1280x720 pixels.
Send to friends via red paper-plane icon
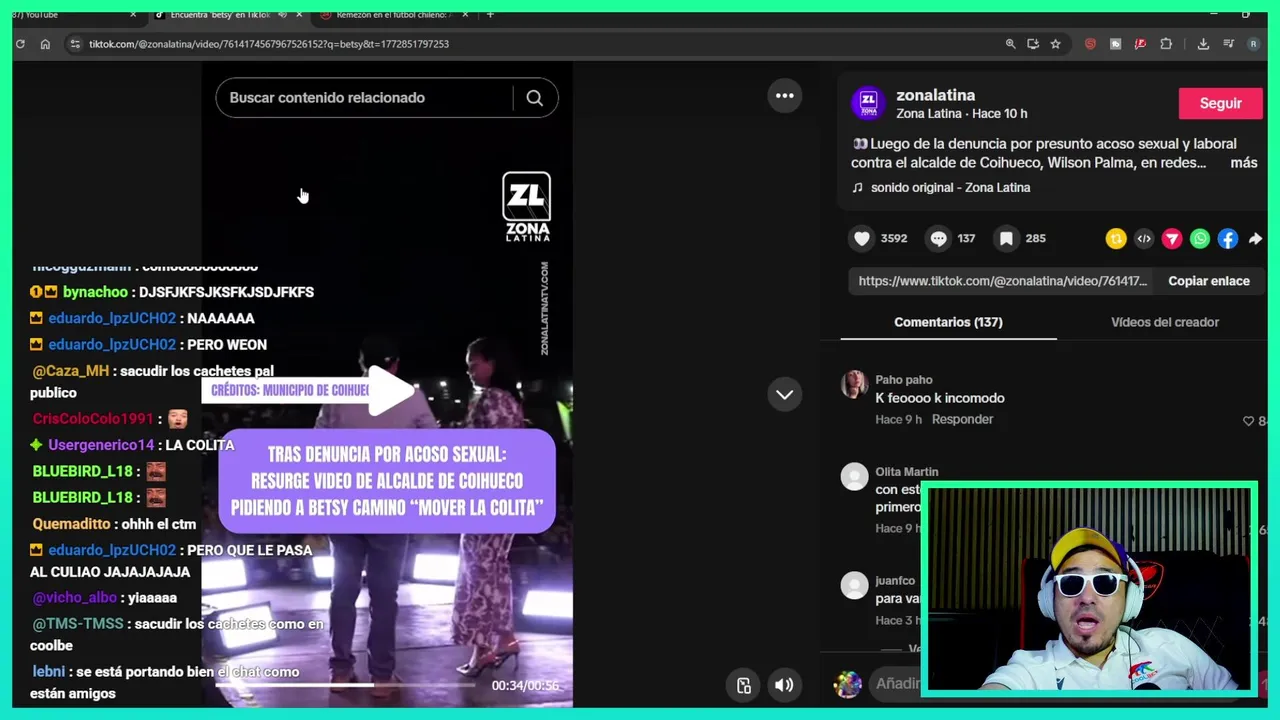1172,239
